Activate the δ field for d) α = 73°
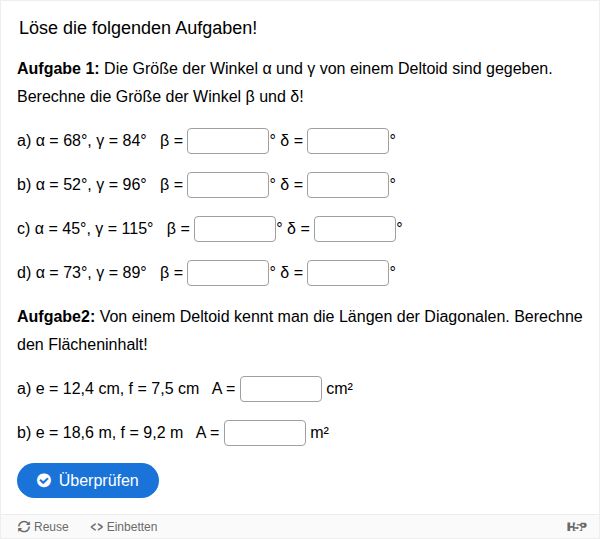Image resolution: width=600 pixels, height=539 pixels. (348, 273)
